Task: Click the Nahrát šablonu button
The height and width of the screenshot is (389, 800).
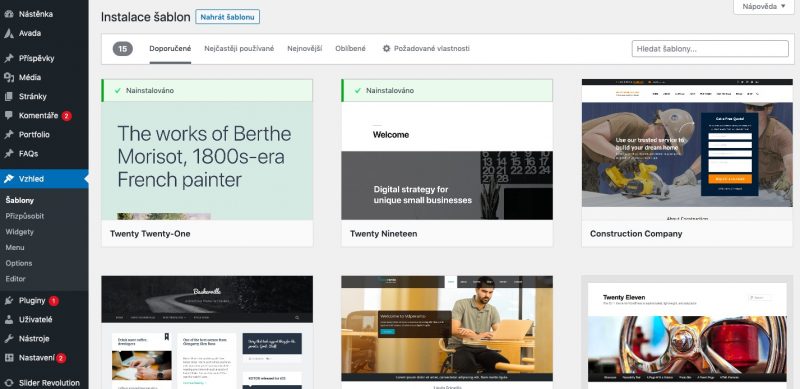Action: (x=228, y=17)
